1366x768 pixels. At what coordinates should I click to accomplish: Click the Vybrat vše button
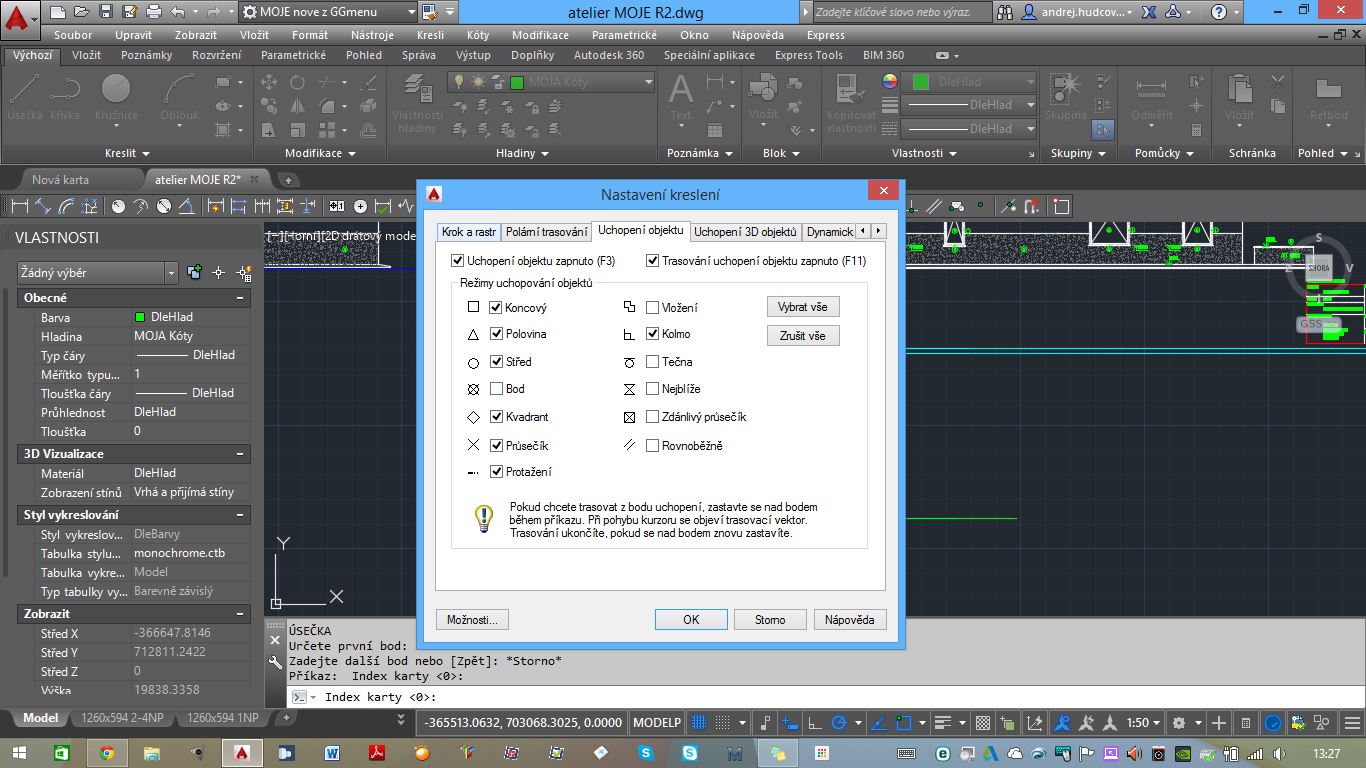[803, 307]
